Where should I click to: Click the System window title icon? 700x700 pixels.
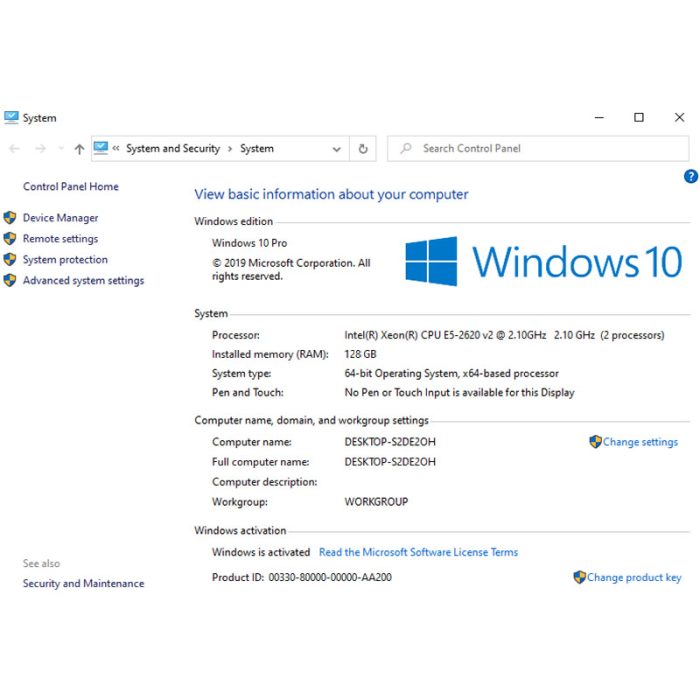[11, 117]
